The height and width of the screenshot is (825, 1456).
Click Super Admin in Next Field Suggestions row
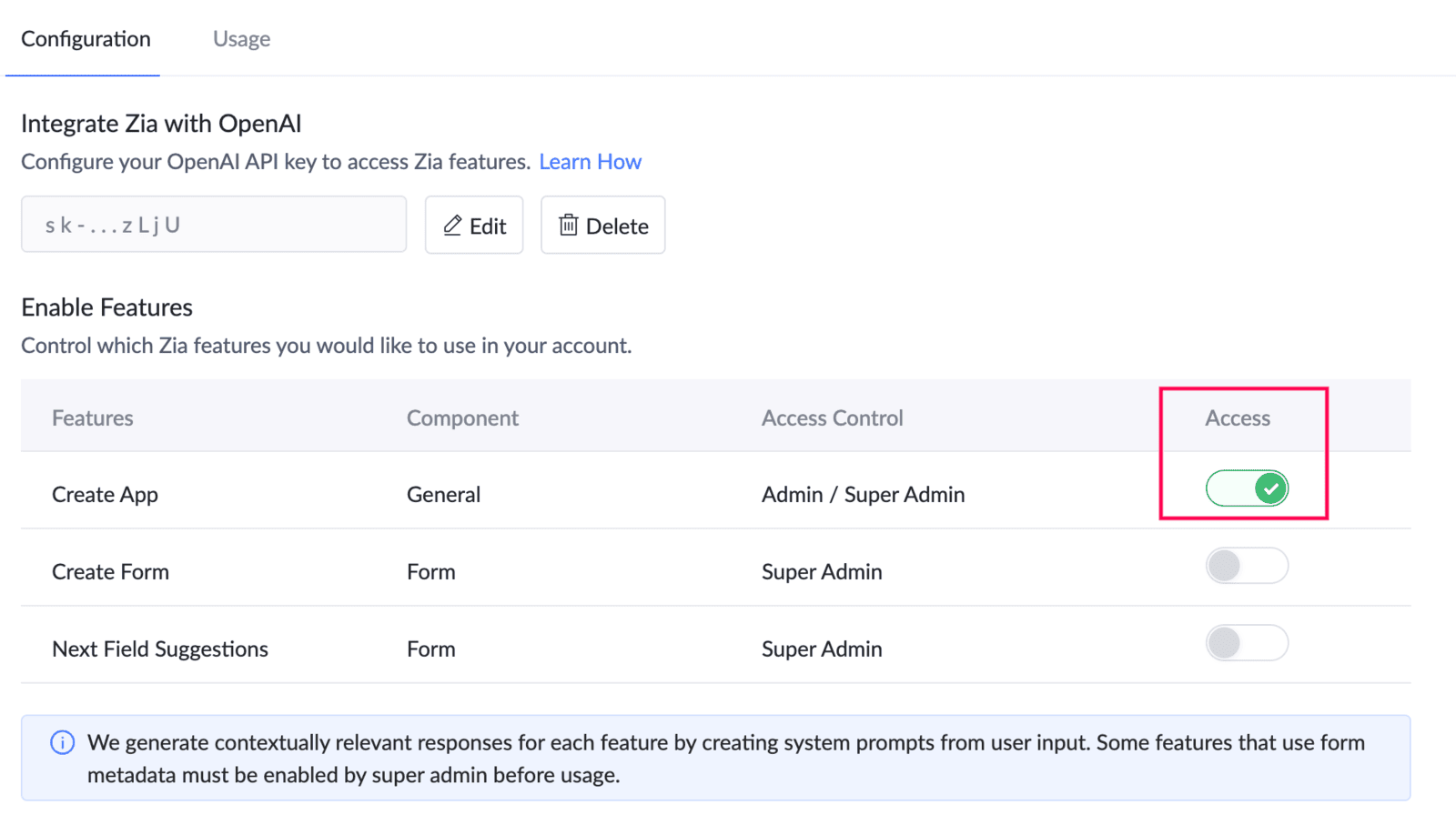point(822,649)
